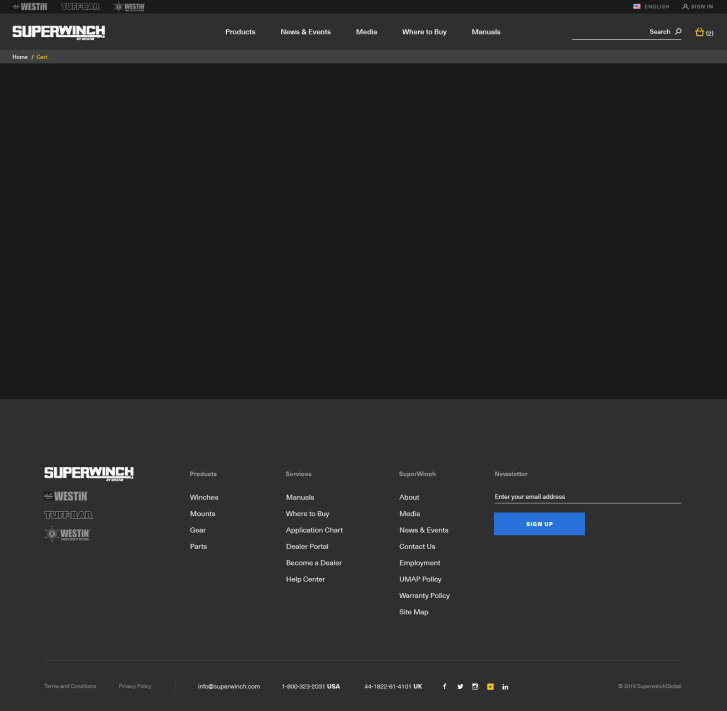Open the Help Center link
This screenshot has height=711, width=727.
[306, 579]
